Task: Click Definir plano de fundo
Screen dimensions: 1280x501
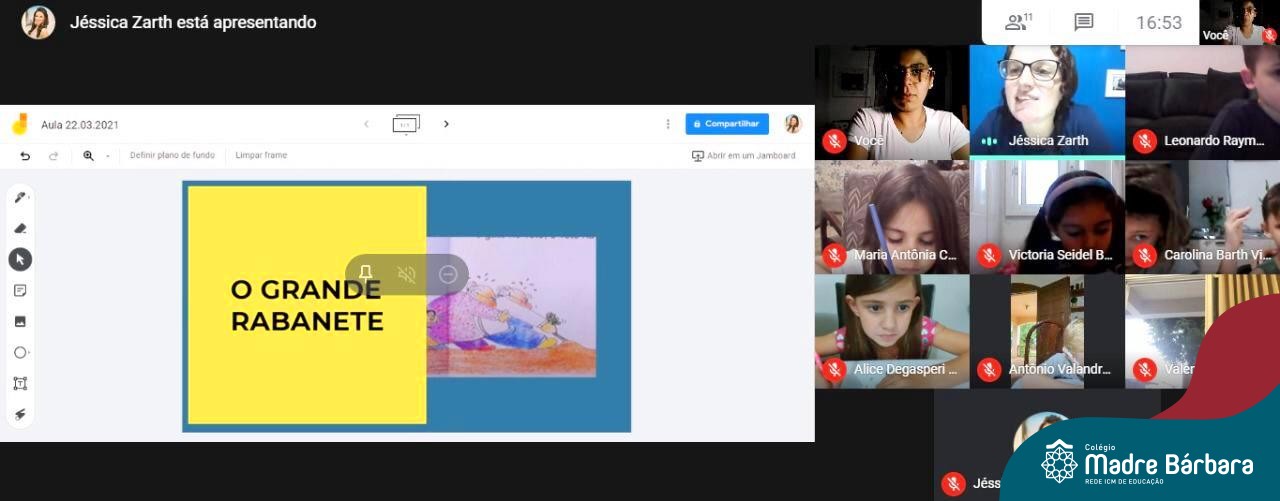Action: click(x=172, y=156)
